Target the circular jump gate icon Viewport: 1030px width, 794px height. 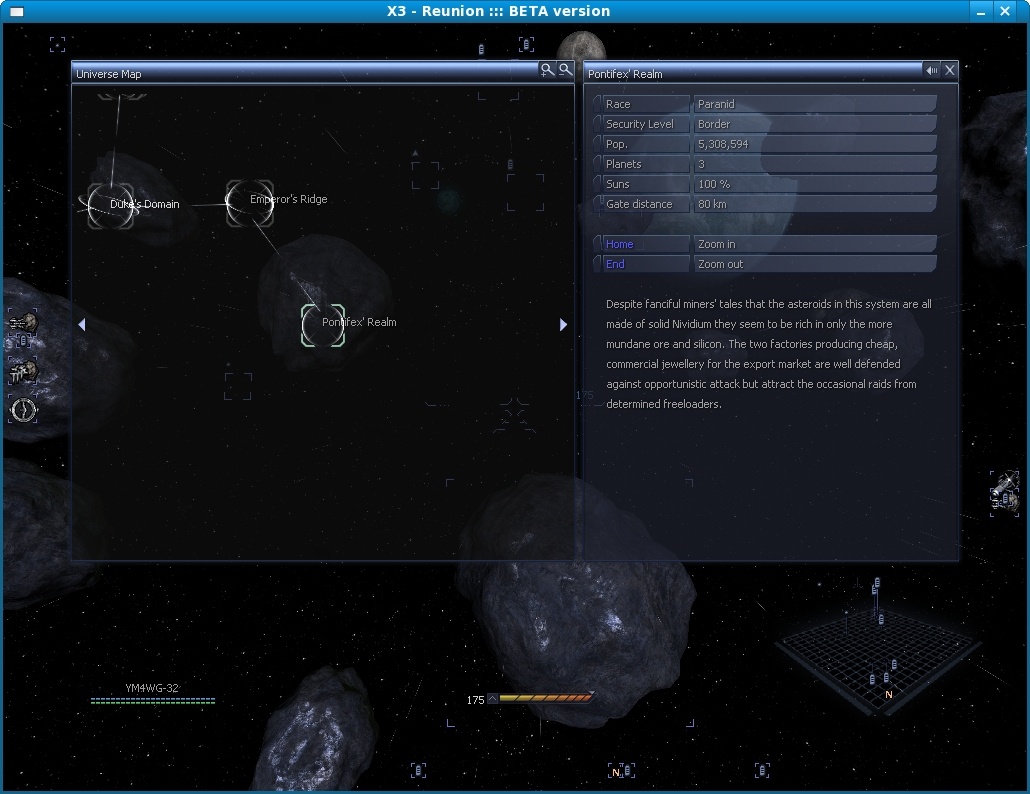[23, 410]
